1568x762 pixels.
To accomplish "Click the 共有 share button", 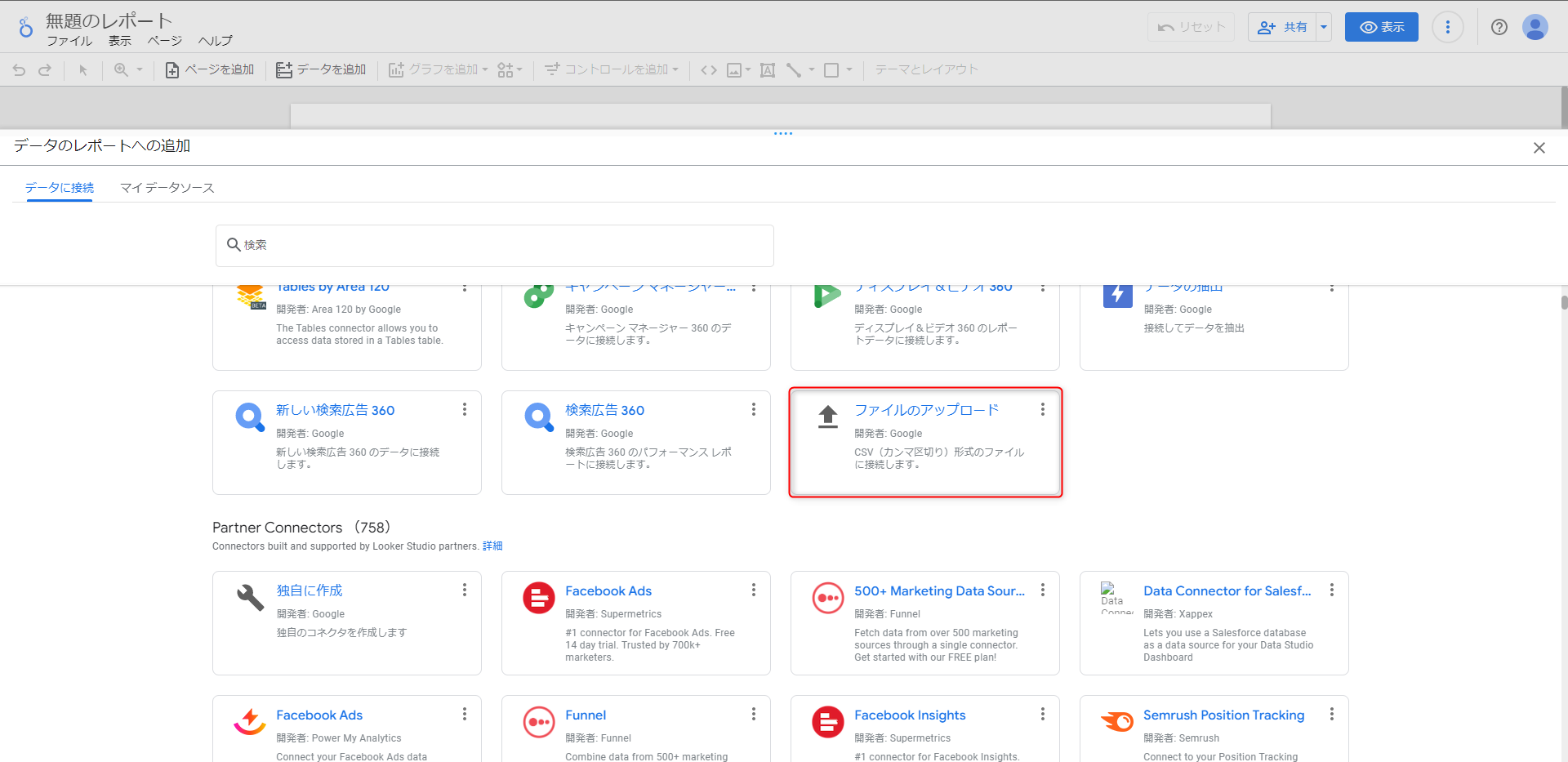I will (x=1282, y=27).
